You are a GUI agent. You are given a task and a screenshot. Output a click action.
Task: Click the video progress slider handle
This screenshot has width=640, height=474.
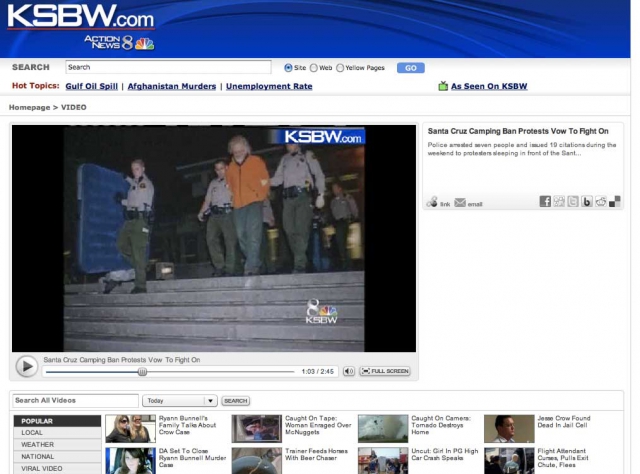click(x=142, y=371)
